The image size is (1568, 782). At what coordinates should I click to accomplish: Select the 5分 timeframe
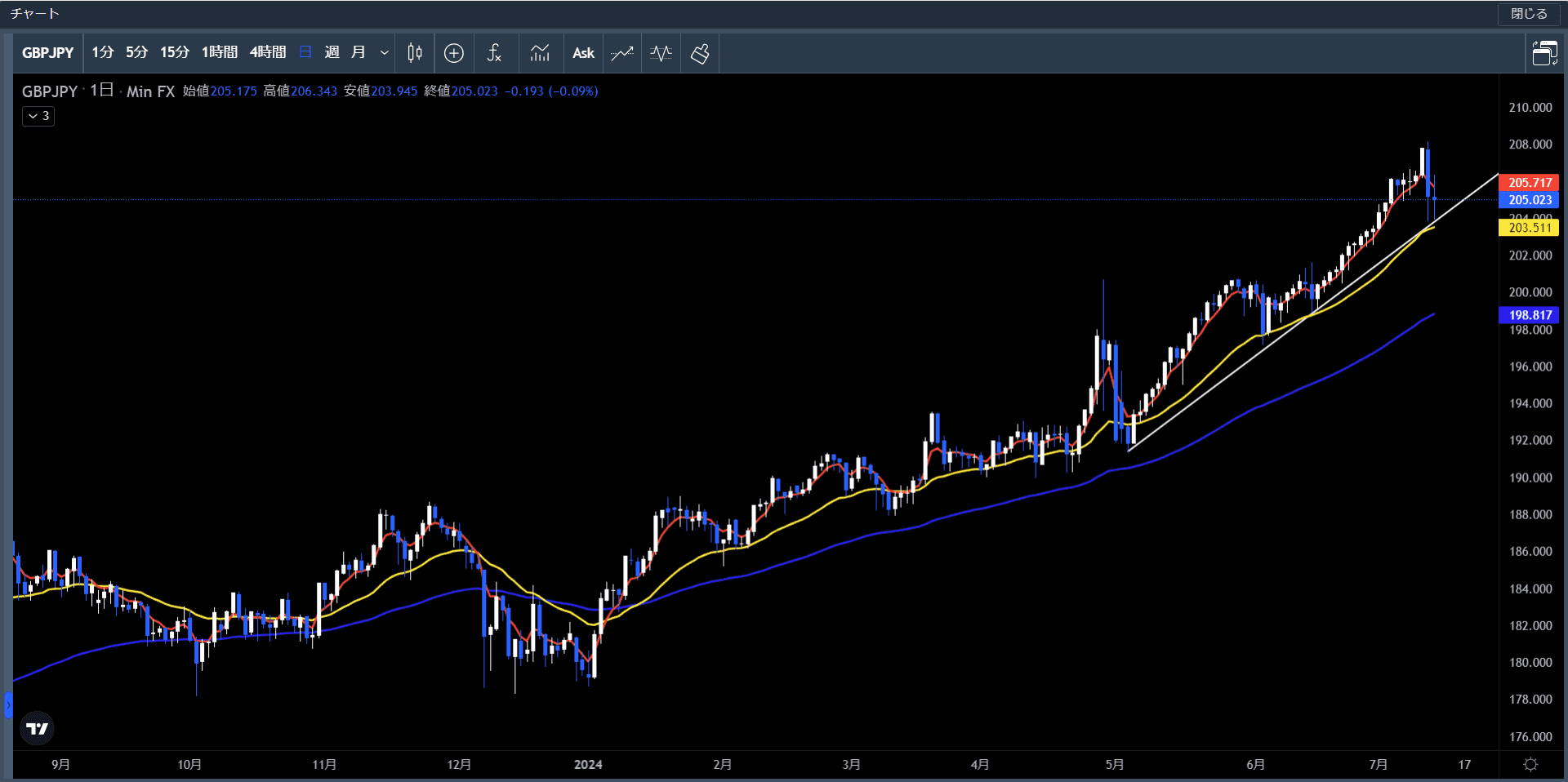[136, 52]
